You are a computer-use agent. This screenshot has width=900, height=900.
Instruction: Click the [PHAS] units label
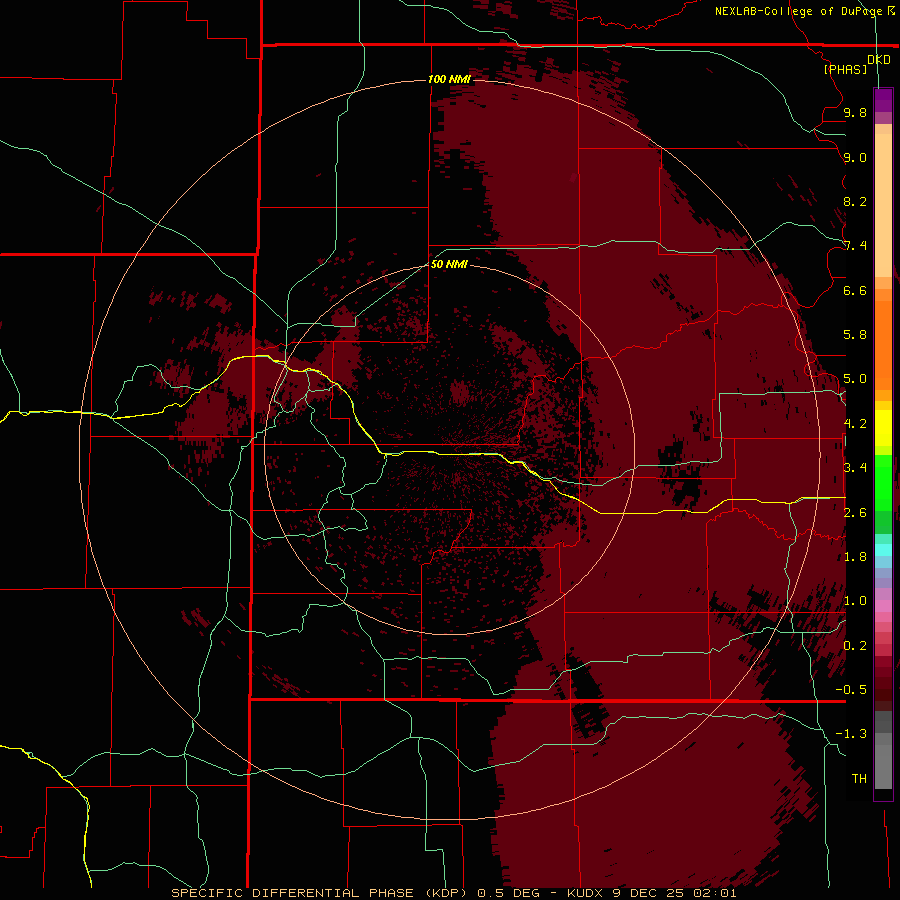(x=845, y=69)
